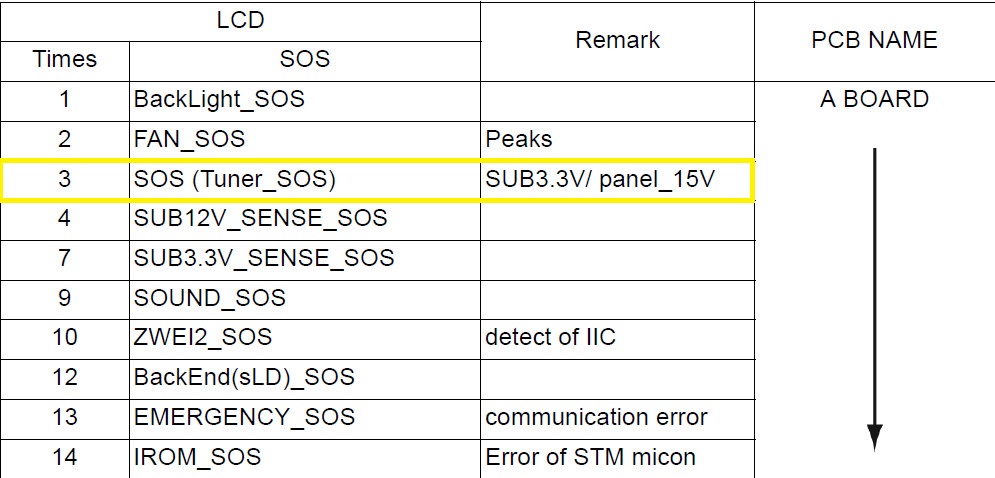Click the EMERGENCY_SOS entry
The image size is (995, 478).
pyautogui.click(x=244, y=417)
